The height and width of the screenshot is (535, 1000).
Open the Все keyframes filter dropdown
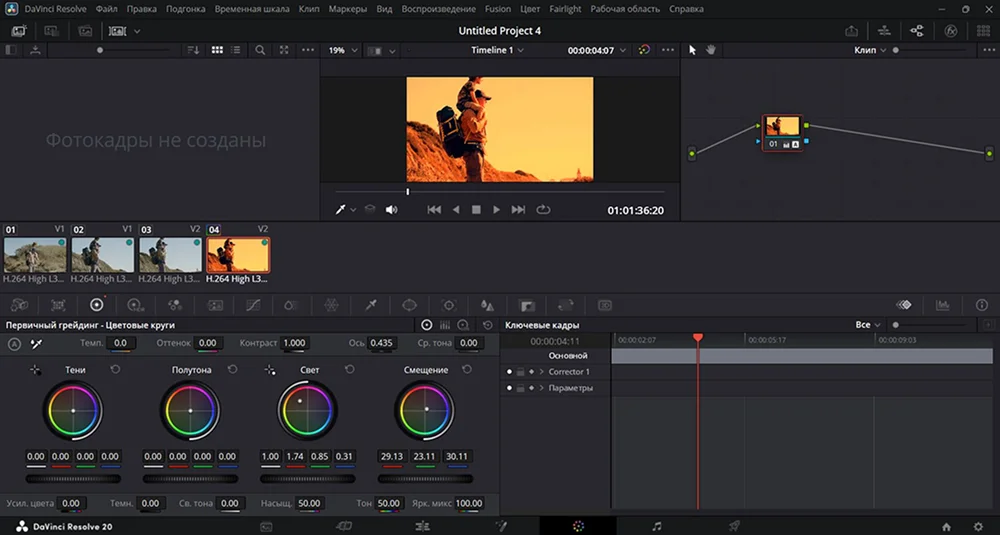[x=868, y=325]
